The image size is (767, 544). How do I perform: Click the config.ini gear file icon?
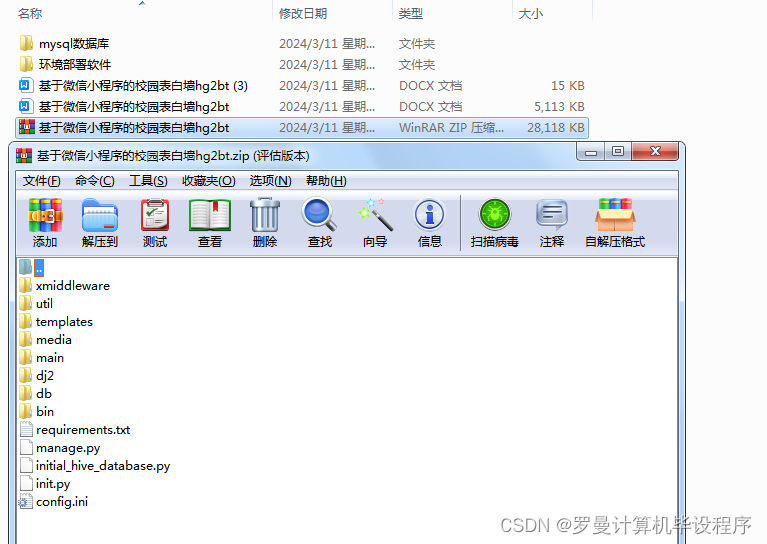[x=26, y=501]
